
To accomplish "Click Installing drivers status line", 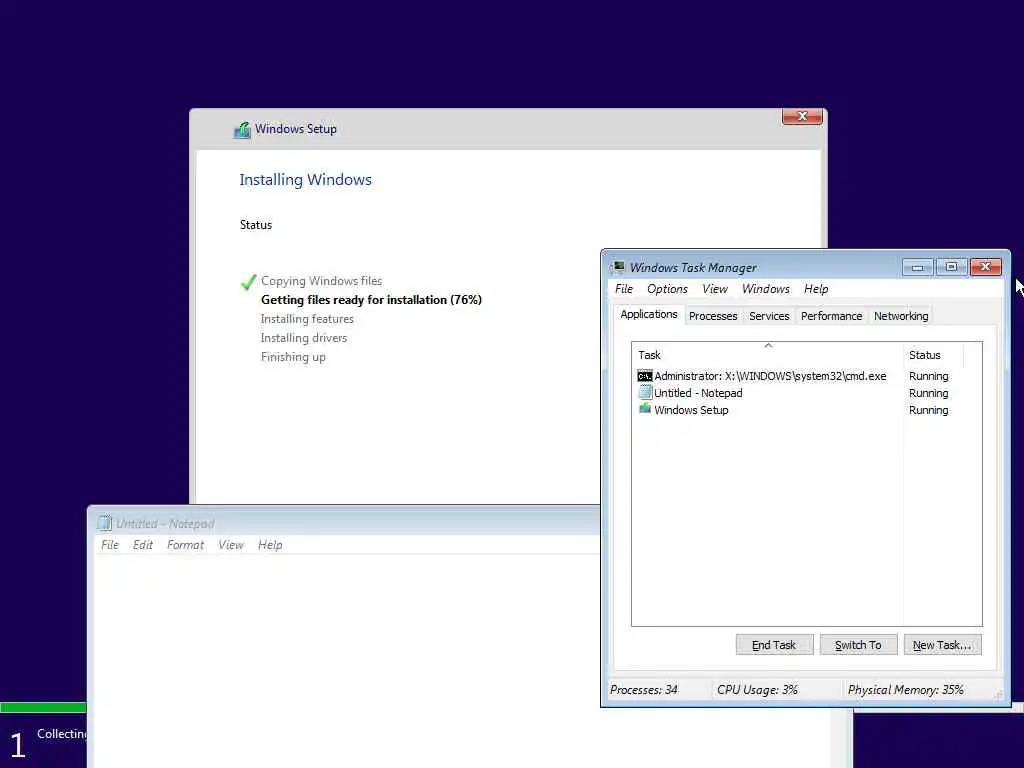I will (x=304, y=338).
